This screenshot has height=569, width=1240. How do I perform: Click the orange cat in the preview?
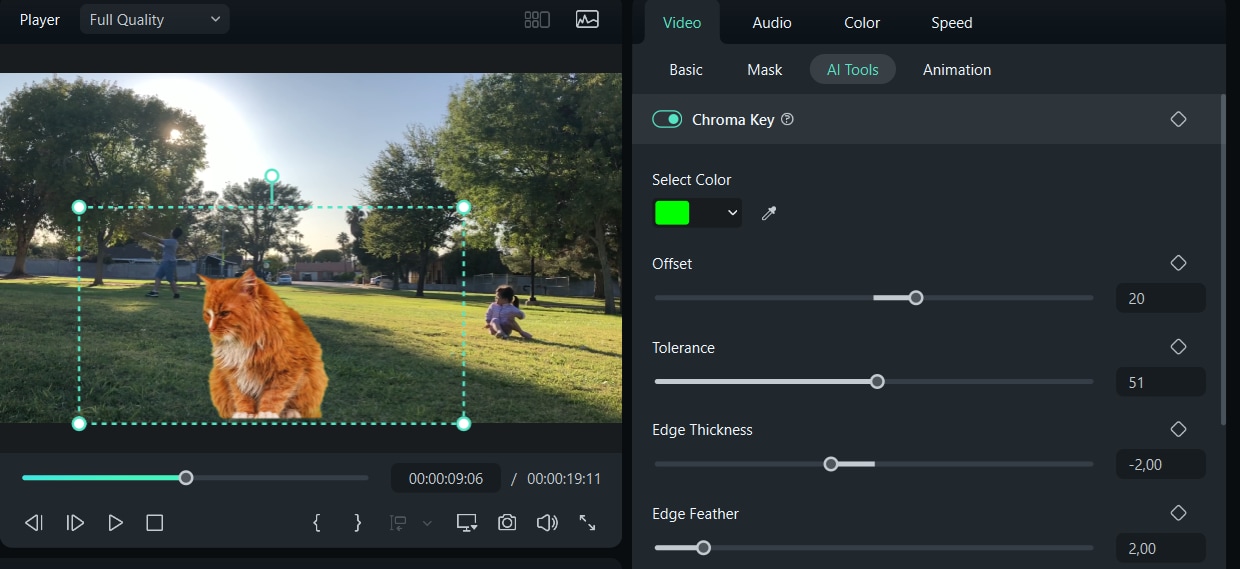[x=265, y=345]
